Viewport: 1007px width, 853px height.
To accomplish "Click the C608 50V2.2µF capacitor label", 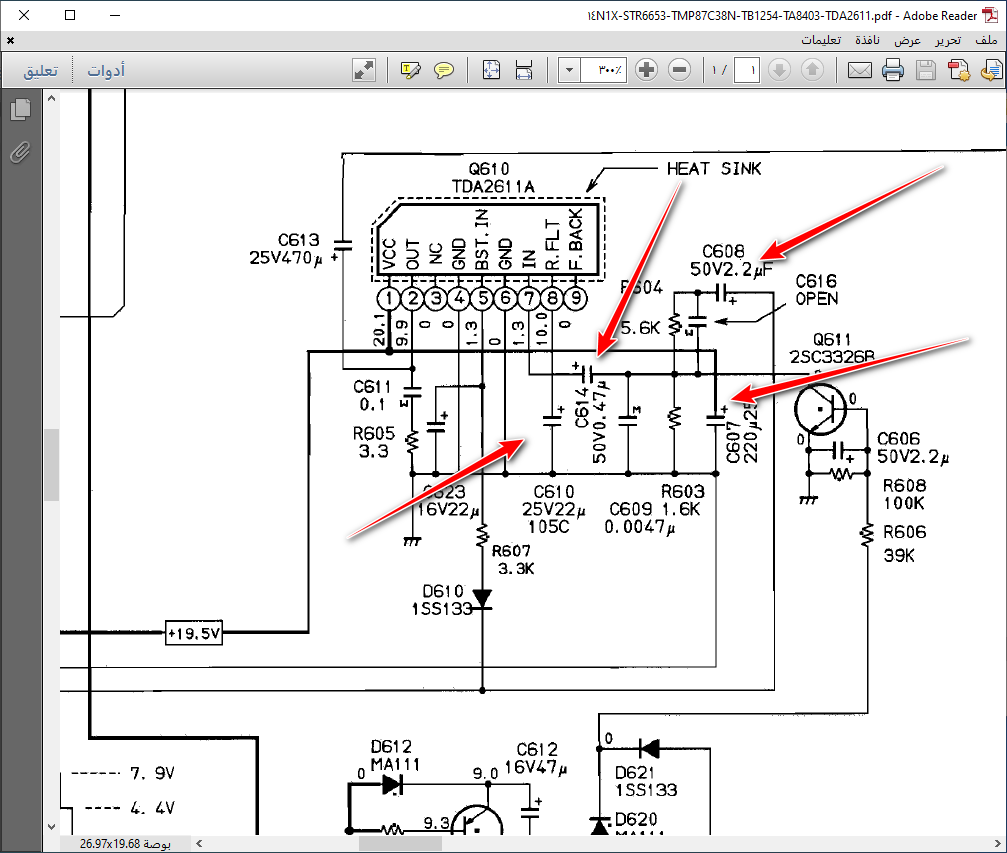I will [x=731, y=260].
